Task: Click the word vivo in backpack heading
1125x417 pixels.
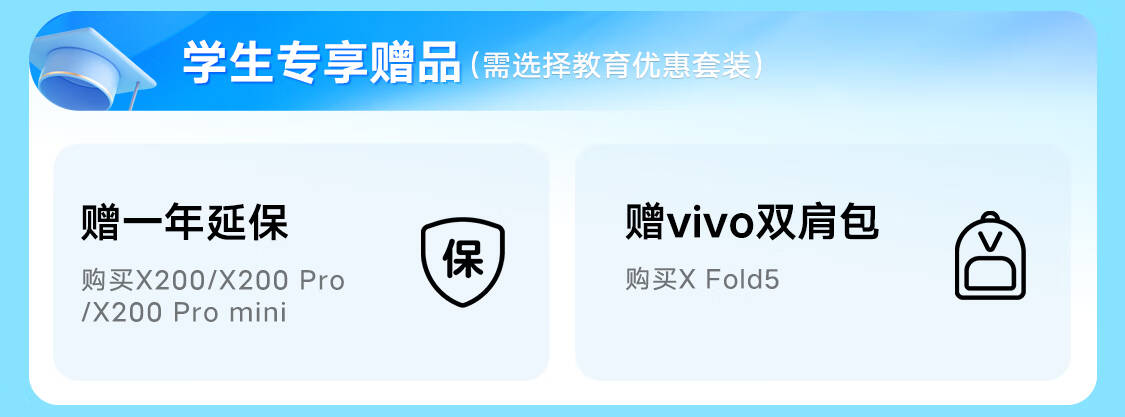Action: pyautogui.click(x=710, y=224)
